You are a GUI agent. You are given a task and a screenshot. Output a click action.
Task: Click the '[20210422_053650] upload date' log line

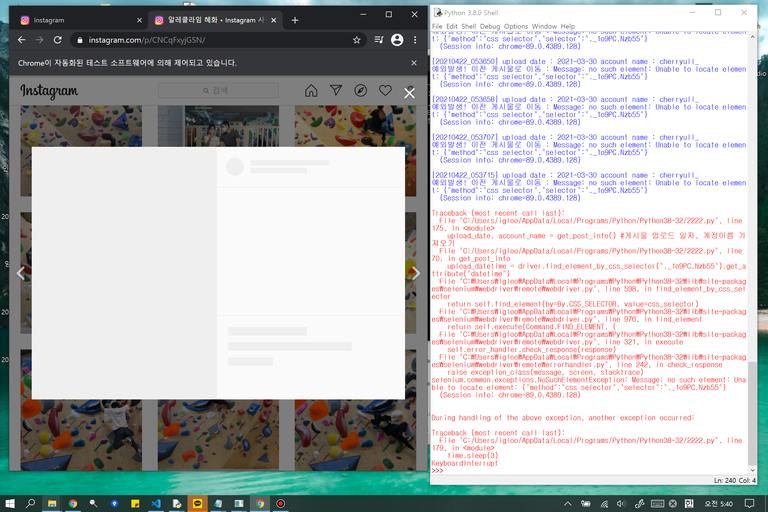click(565, 61)
